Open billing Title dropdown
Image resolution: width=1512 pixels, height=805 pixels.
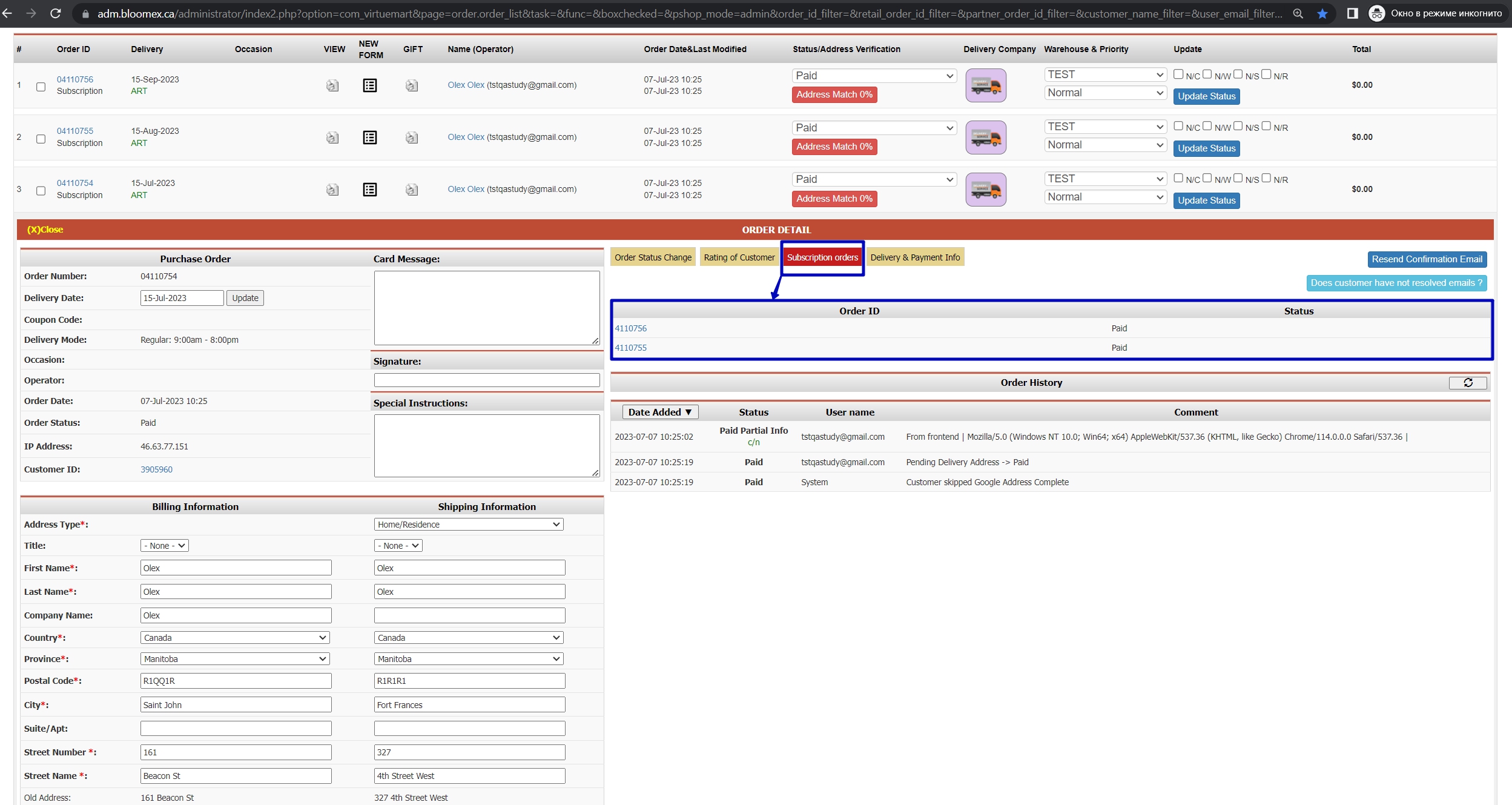[165, 546]
